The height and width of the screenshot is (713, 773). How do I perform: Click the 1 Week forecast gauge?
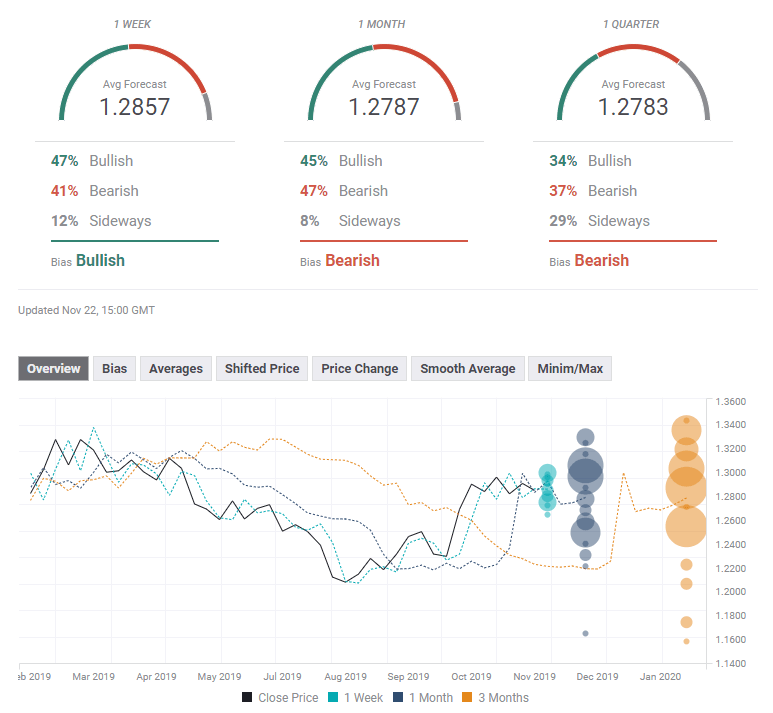(x=134, y=85)
